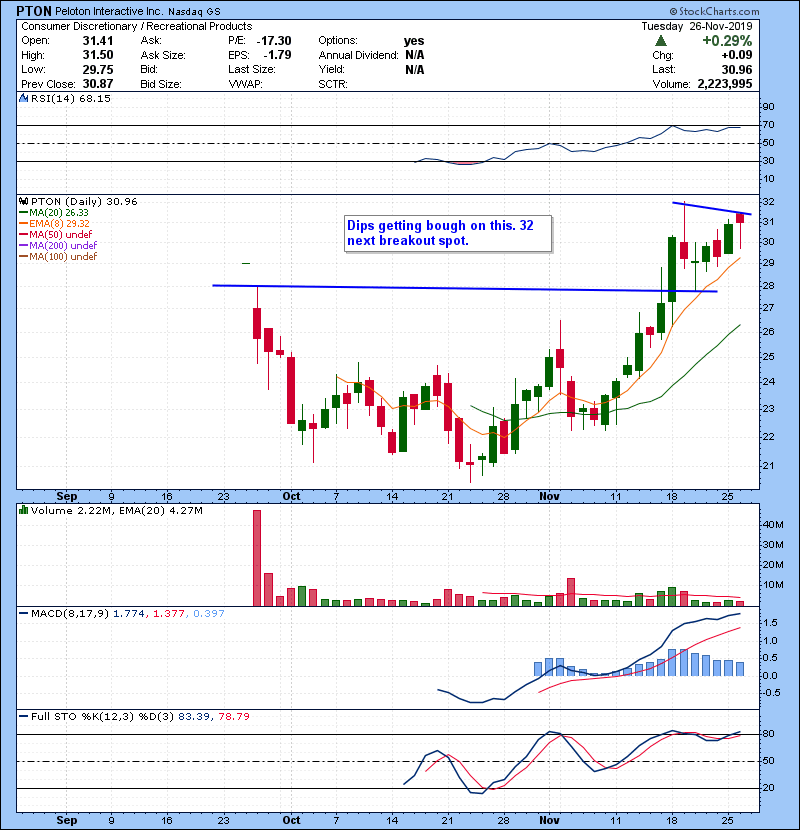Click the candlestick icon beside PTON (Daily)
Image resolution: width=800 pixels, height=830 pixels.
[23, 201]
